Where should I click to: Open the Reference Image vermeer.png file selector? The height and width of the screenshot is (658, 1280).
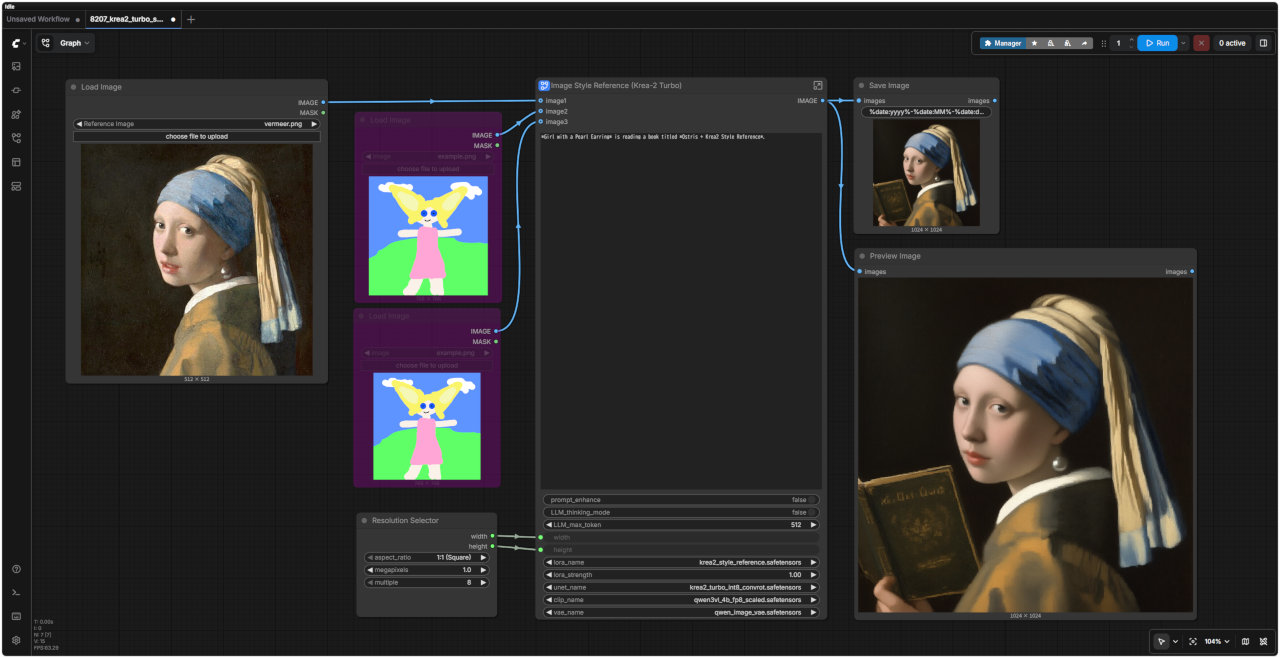point(197,124)
